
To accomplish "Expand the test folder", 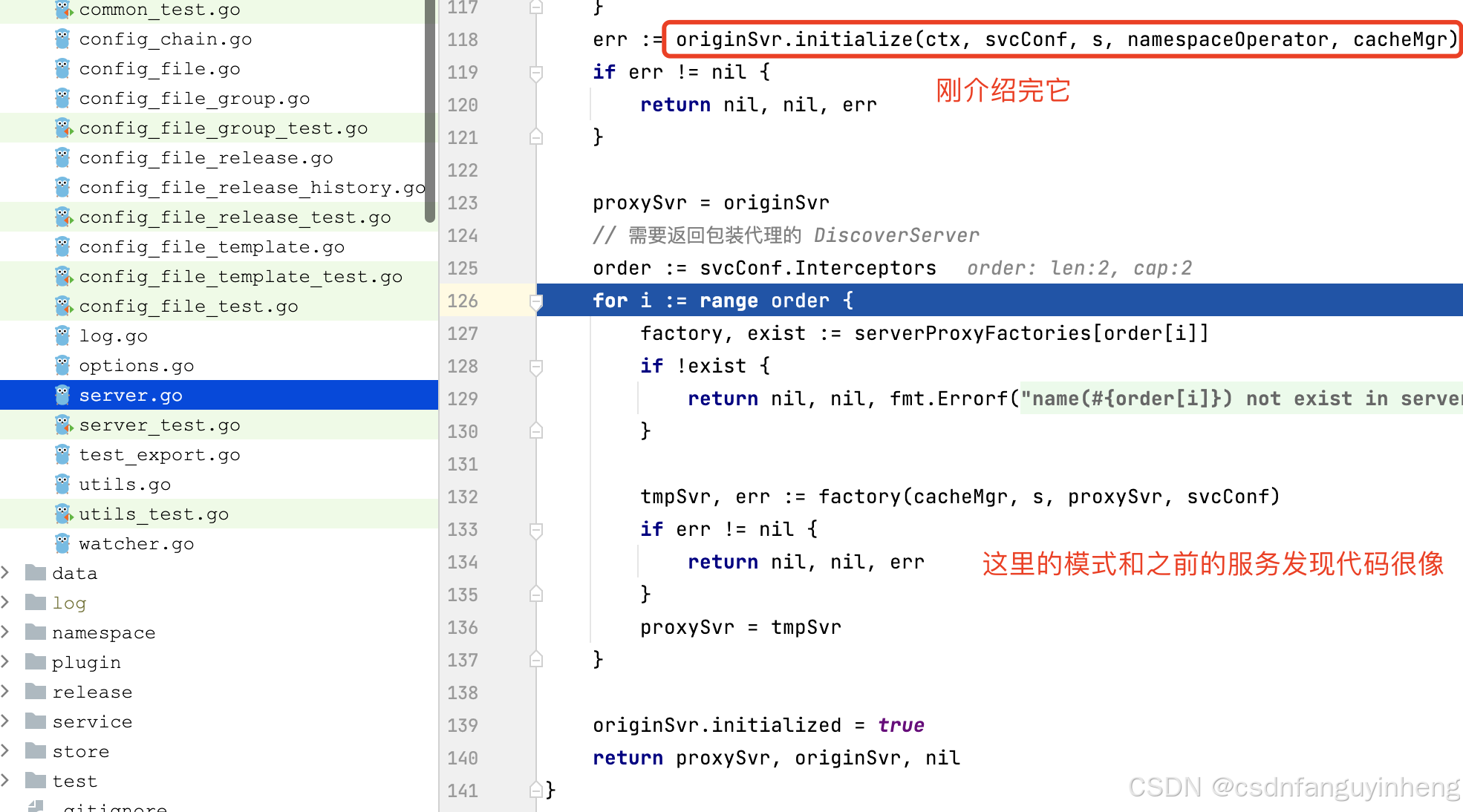I will 5,780.
